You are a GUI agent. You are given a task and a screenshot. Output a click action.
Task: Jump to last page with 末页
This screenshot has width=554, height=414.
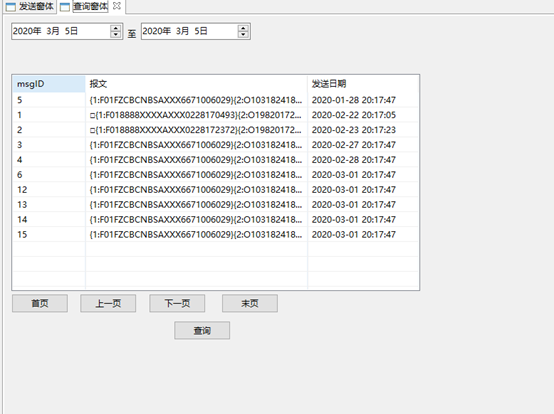pos(250,303)
